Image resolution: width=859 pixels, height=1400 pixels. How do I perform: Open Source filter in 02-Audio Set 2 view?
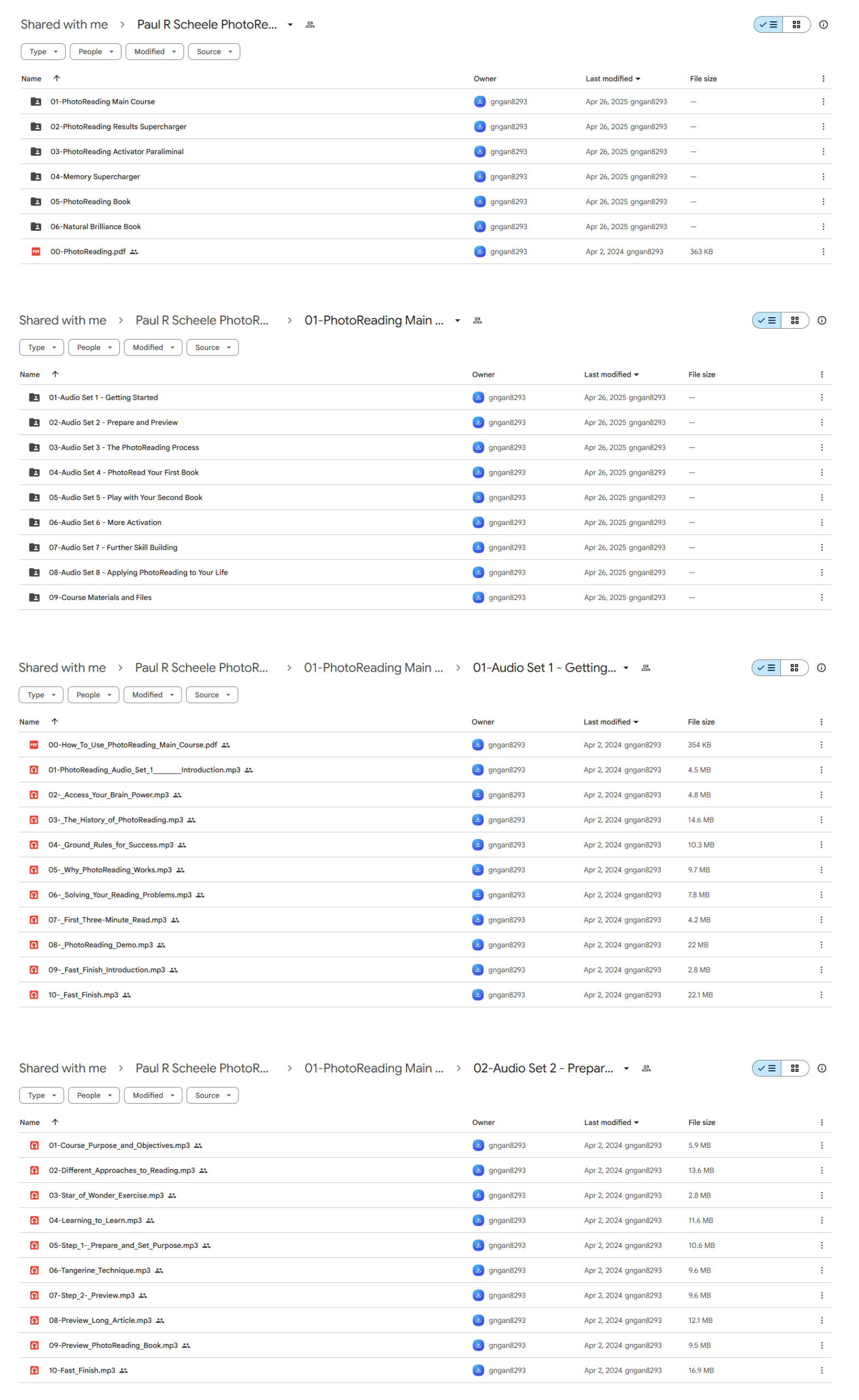point(213,1095)
